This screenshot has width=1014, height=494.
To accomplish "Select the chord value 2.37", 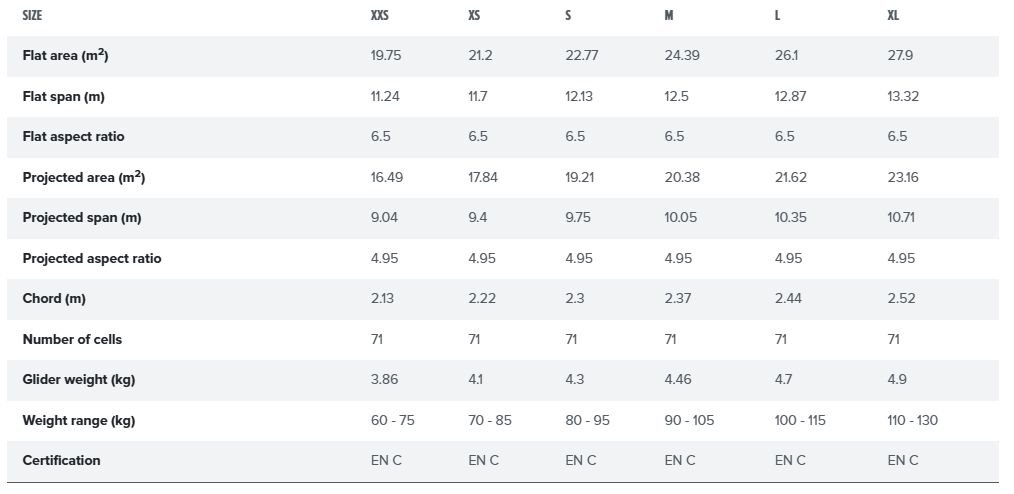I will (679, 298).
